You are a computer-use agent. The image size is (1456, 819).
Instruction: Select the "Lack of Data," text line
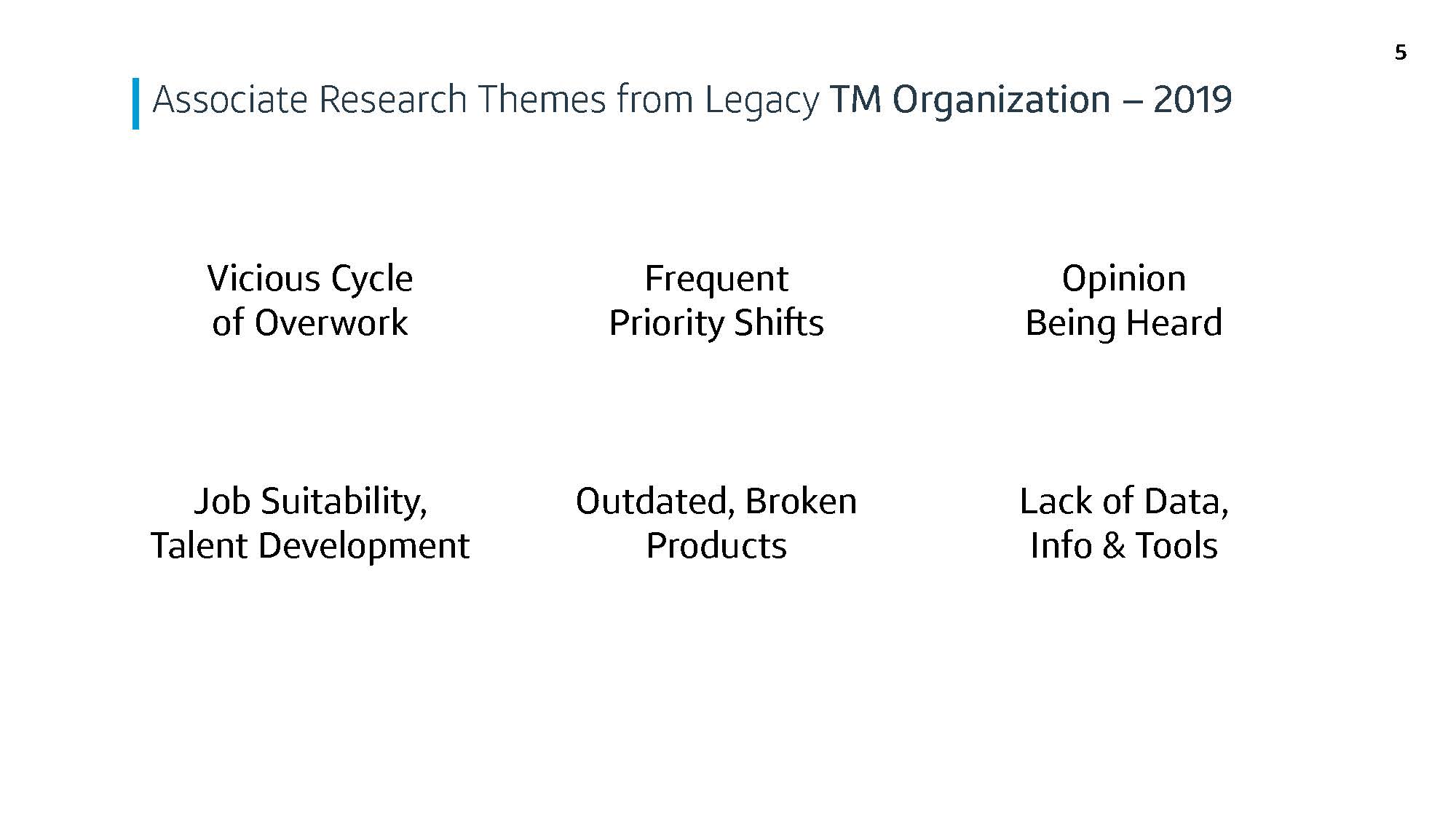point(1124,502)
